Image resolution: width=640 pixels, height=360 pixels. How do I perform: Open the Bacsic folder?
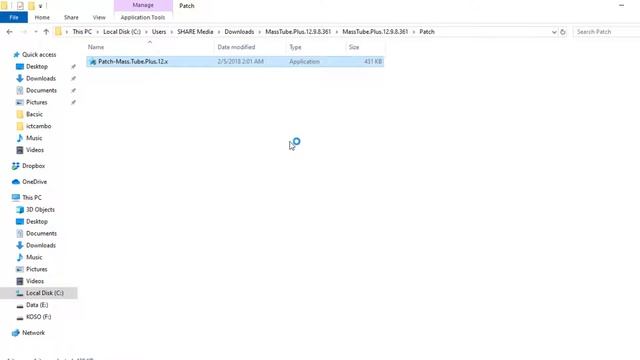(x=34, y=114)
